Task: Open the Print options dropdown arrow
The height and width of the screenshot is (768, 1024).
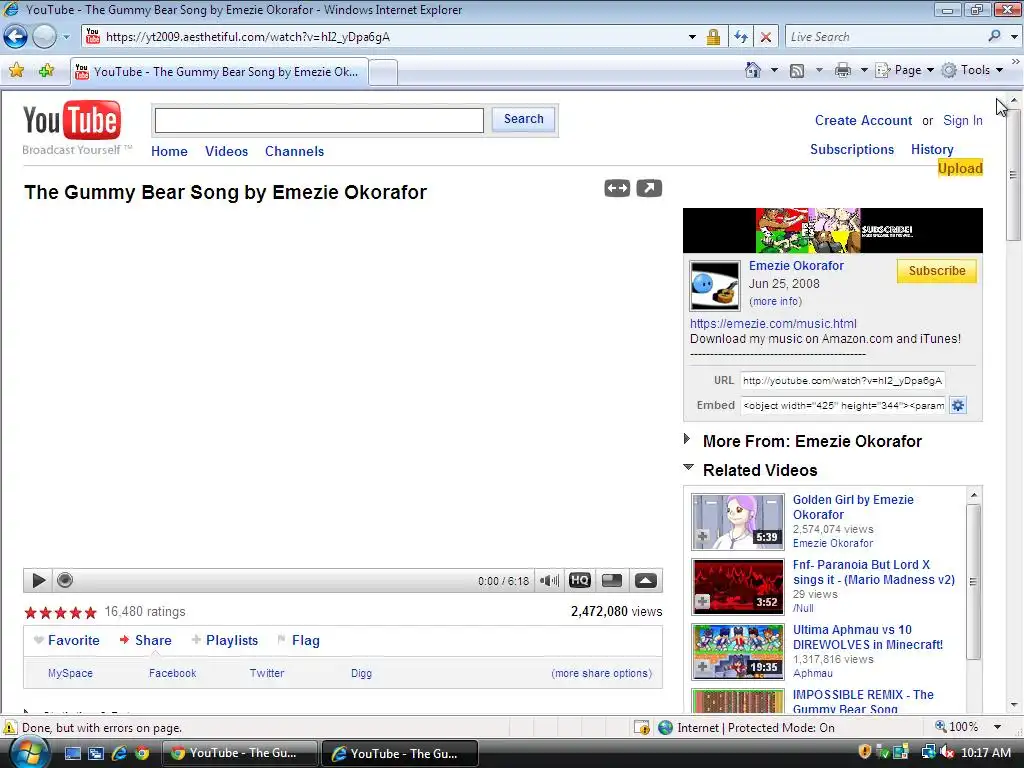Action: [864, 71]
